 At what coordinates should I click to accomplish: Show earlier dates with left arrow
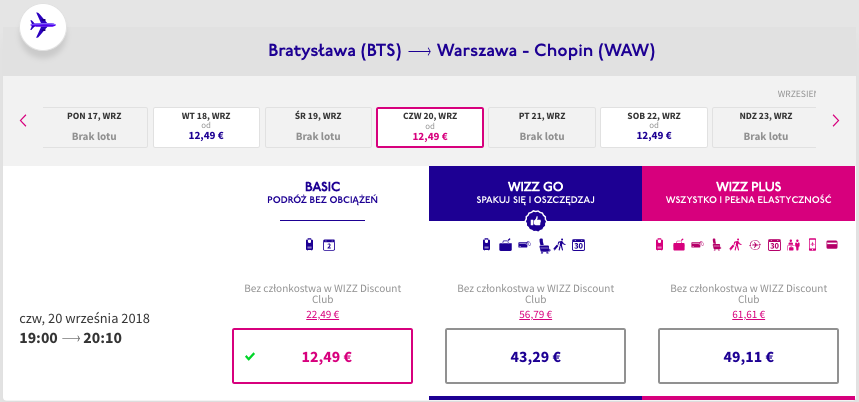tap(23, 120)
